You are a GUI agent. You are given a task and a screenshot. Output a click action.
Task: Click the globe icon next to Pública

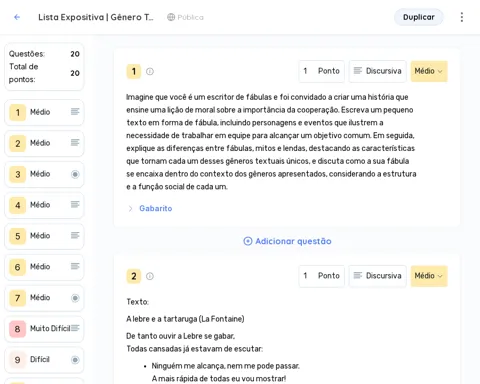coord(171,17)
